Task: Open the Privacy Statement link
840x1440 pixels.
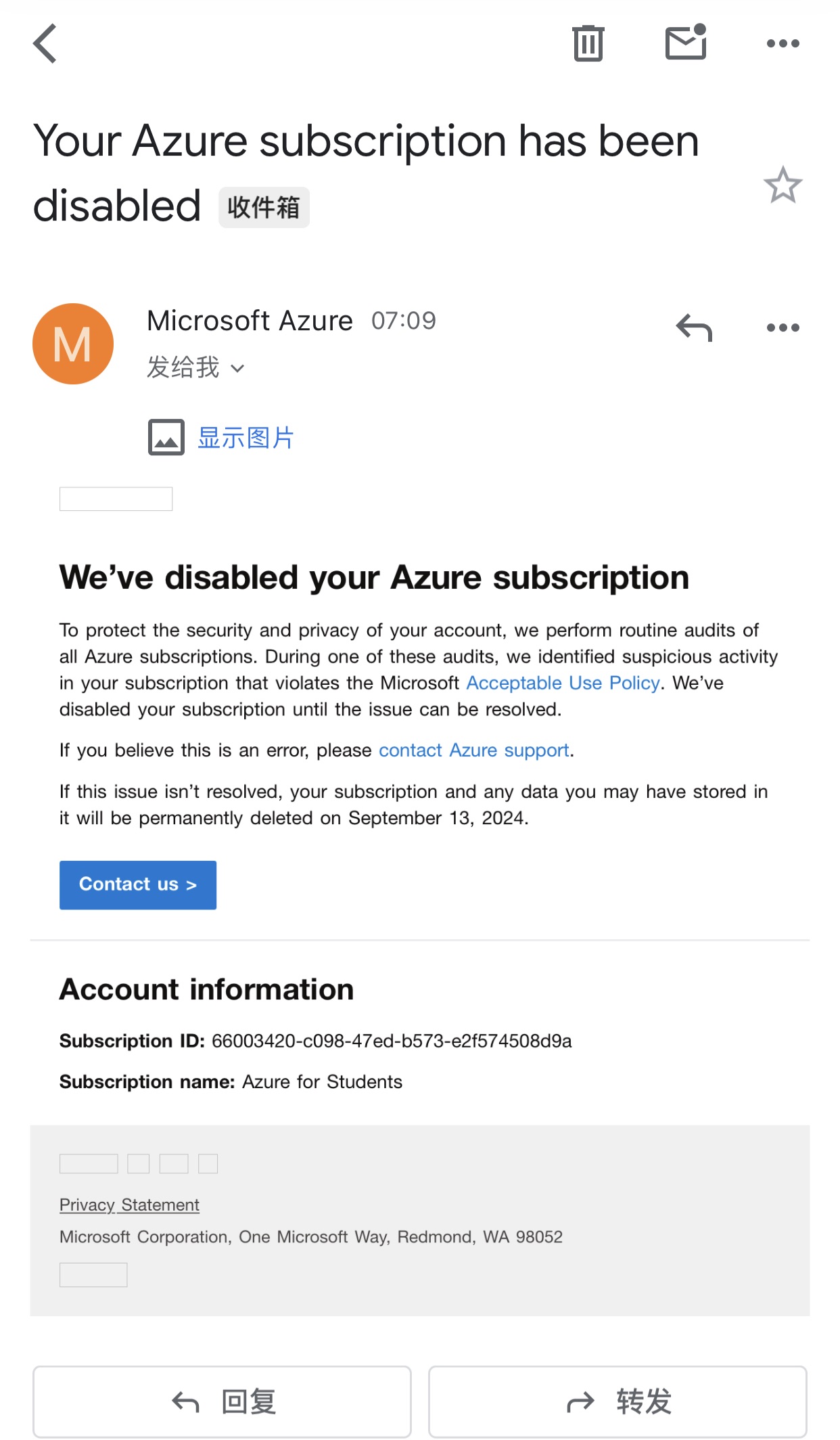Action: point(129,1205)
